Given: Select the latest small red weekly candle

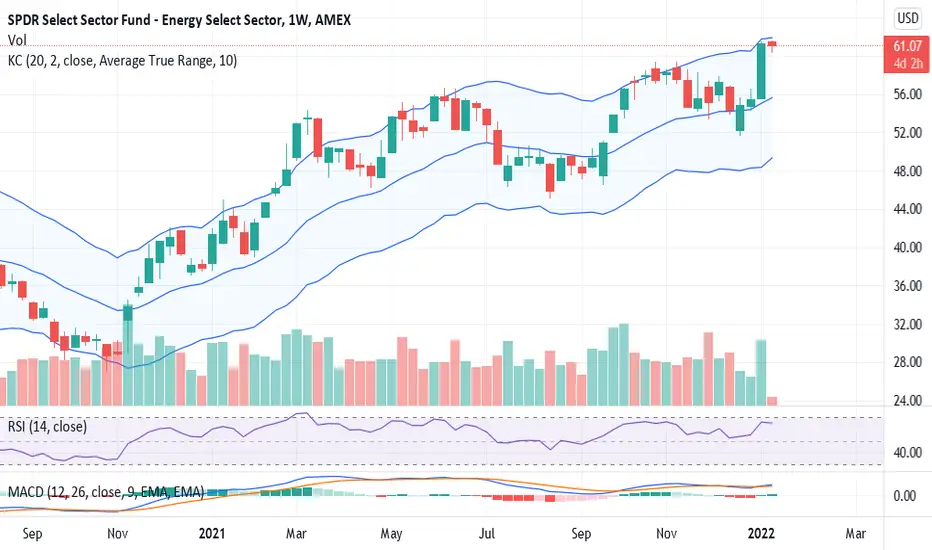Looking at the screenshot, I should [x=772, y=45].
